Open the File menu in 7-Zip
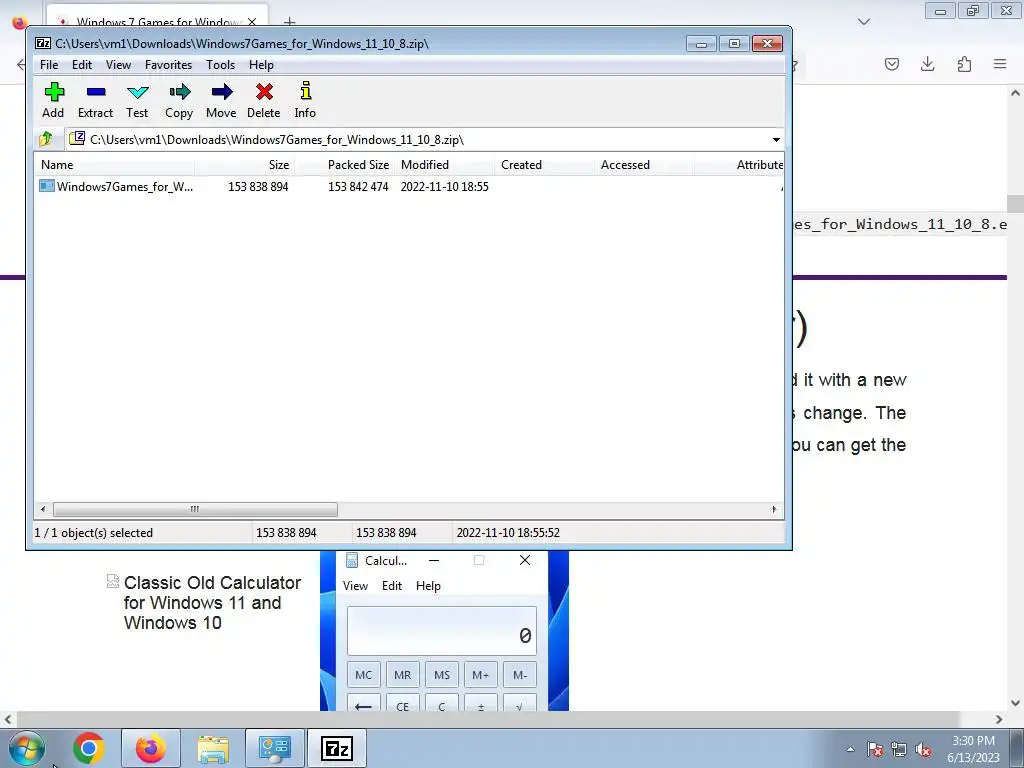The image size is (1024, 768). tap(49, 65)
